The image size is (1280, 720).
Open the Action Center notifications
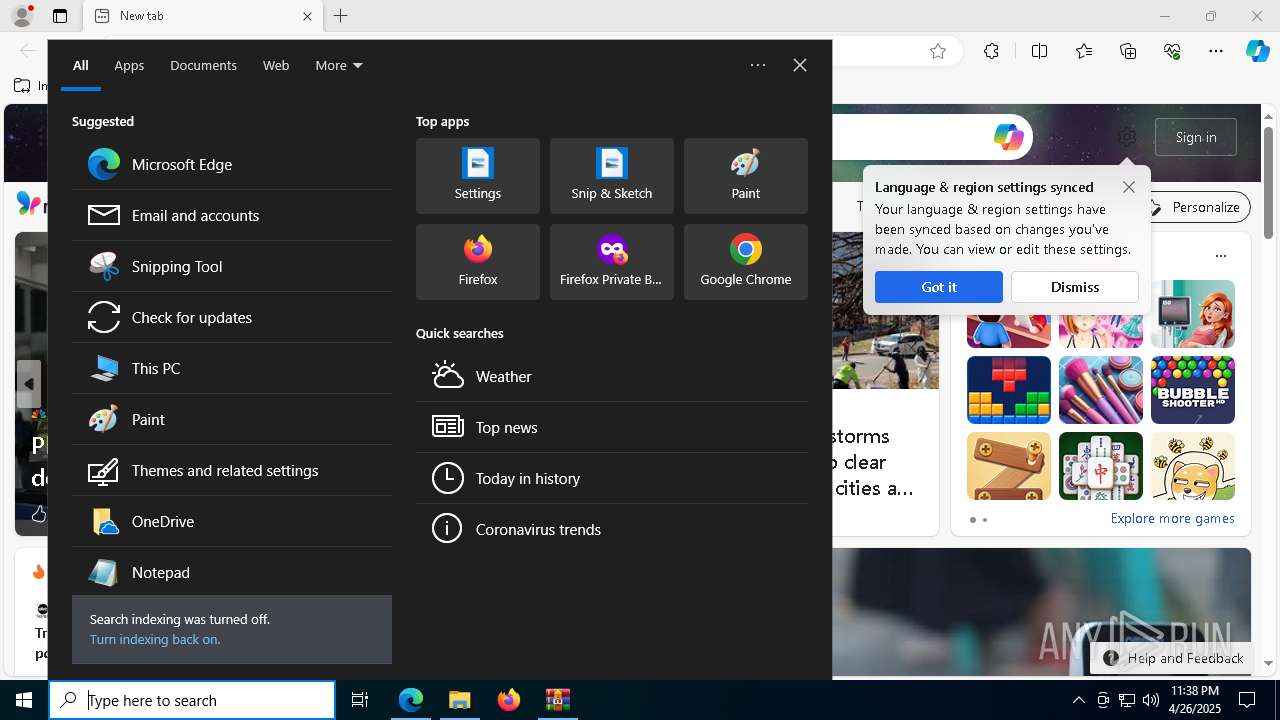tap(1247, 700)
